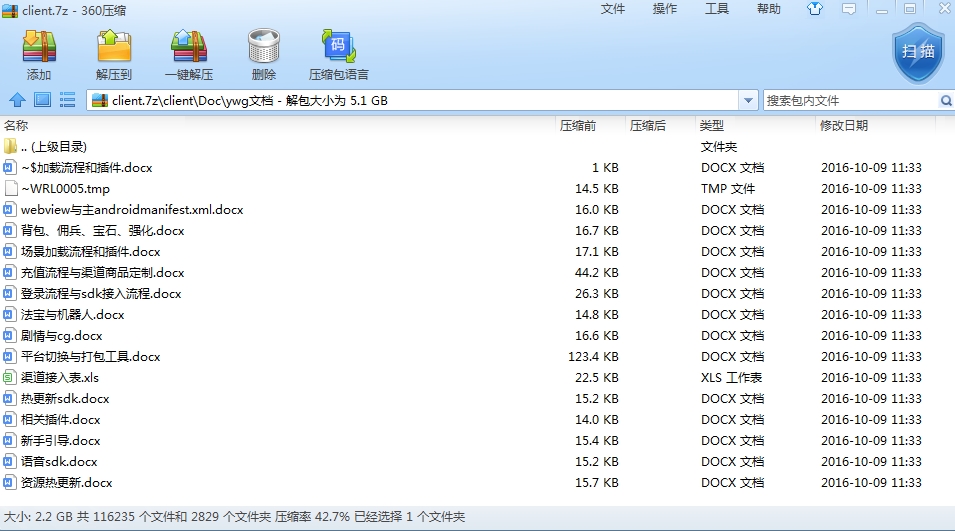955x531 pixels.
Task: Select the 渠道接入表.xls file
Action: 60,378
